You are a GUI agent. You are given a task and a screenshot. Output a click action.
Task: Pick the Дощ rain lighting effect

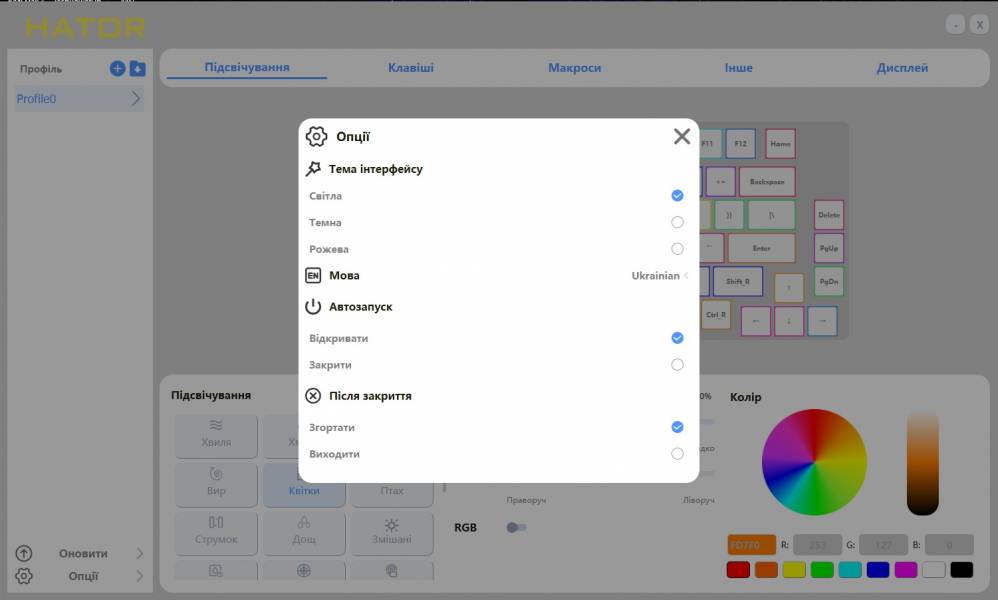pos(304,531)
